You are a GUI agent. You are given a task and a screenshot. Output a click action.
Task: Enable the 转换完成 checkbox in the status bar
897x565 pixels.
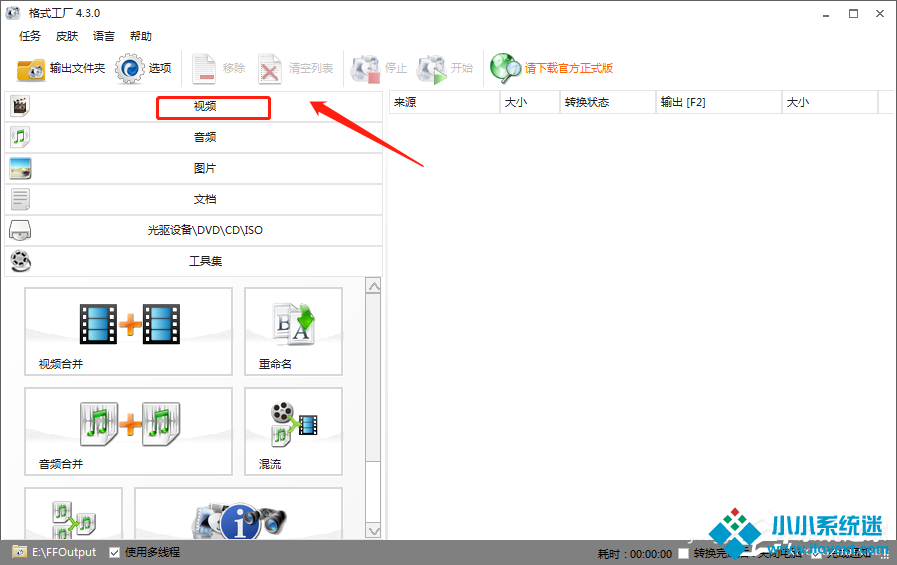click(684, 553)
